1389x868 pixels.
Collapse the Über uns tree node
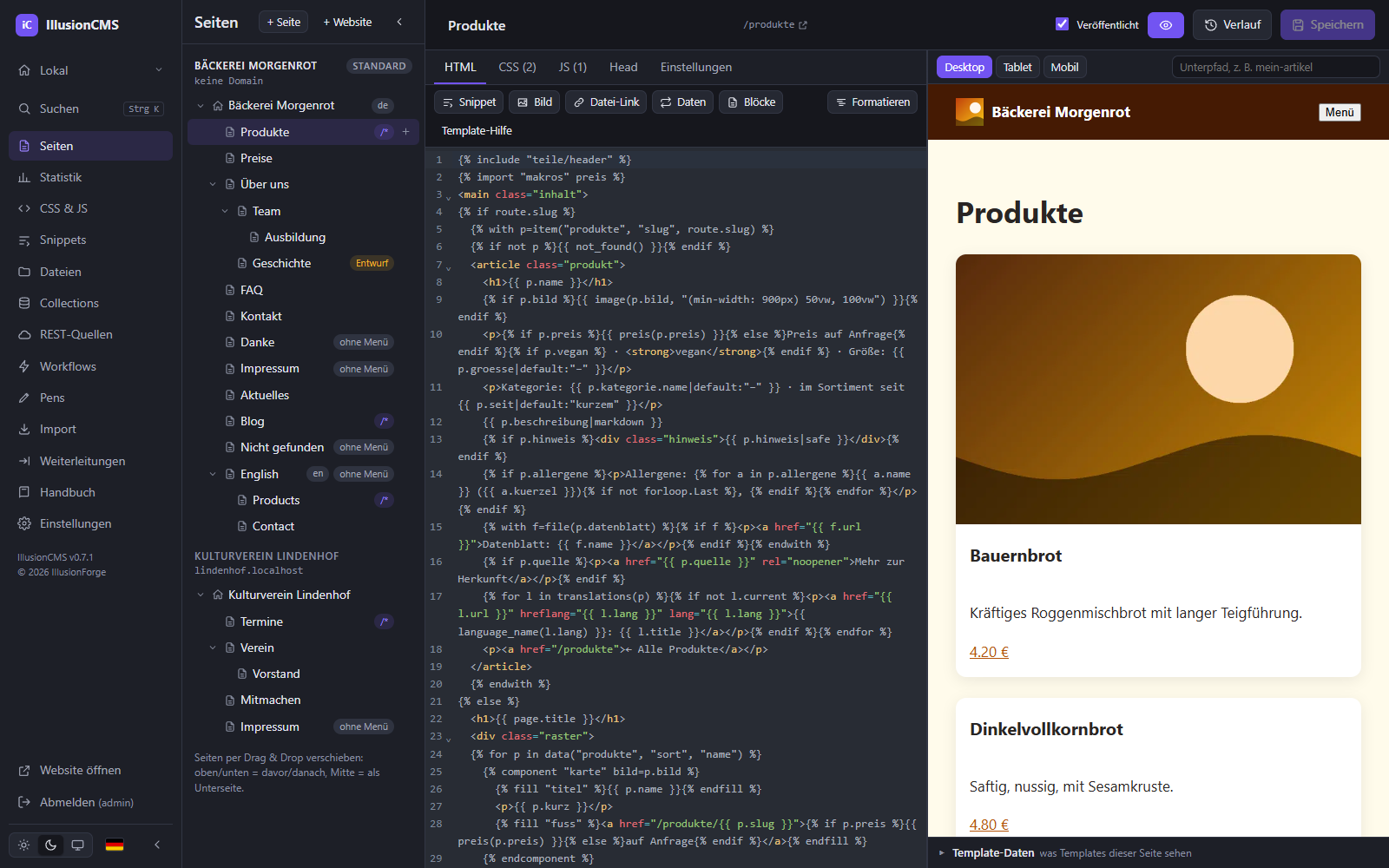point(213,184)
